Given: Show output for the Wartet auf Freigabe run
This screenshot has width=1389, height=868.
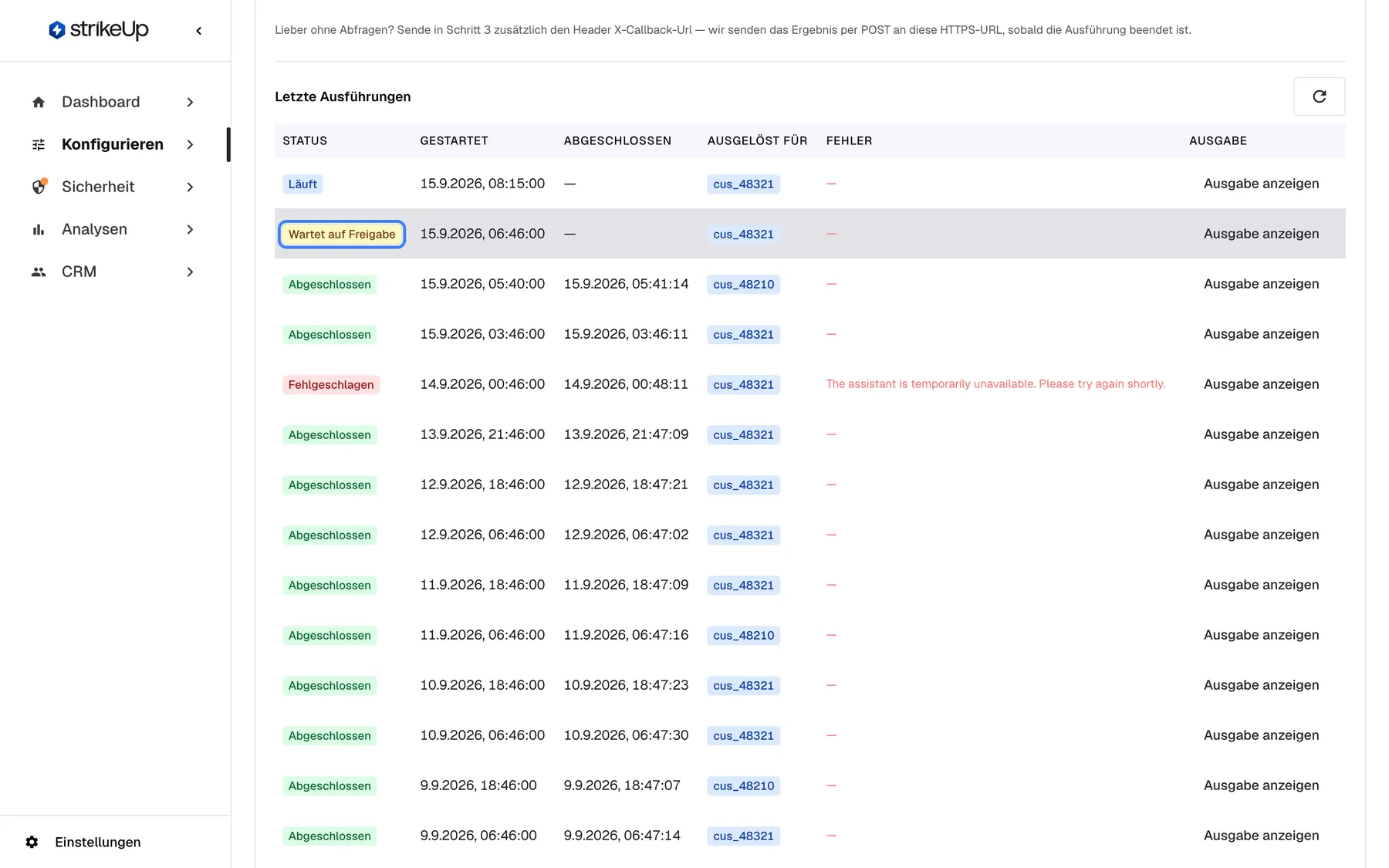Looking at the screenshot, I should [x=1261, y=234].
